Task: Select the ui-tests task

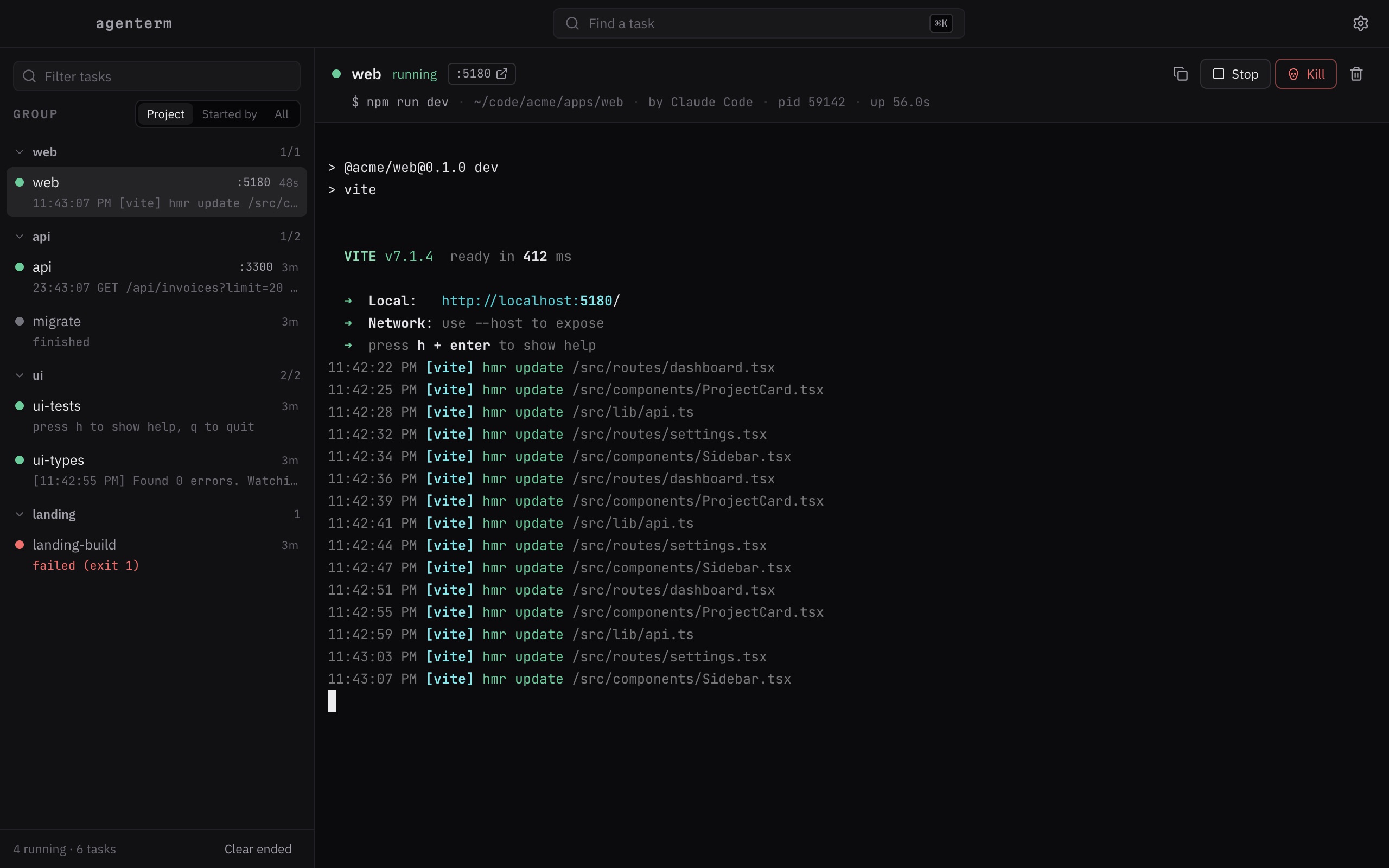Action: pyautogui.click(x=157, y=416)
